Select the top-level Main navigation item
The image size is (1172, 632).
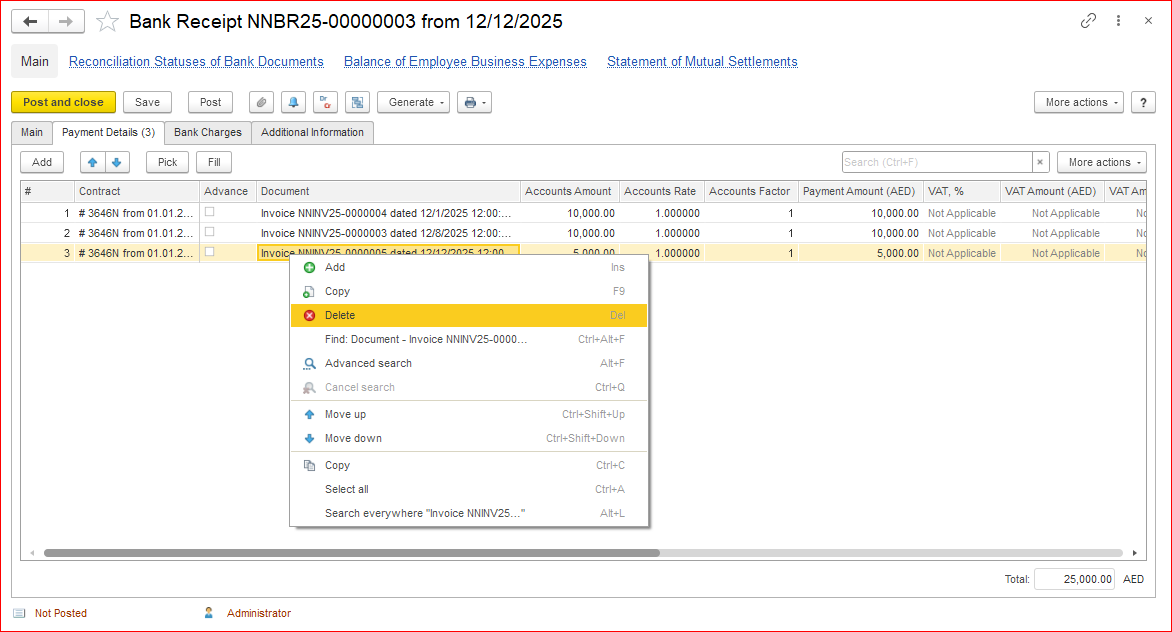point(34,61)
